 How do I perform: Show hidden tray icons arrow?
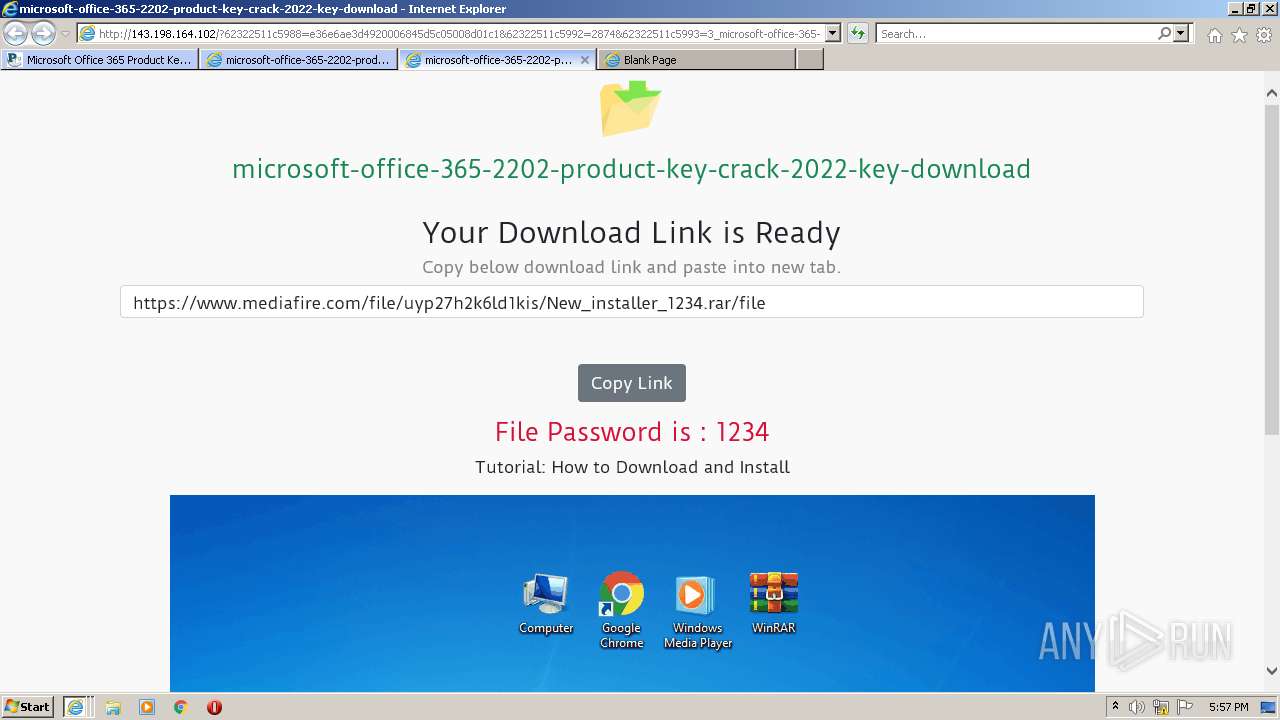pos(1115,707)
